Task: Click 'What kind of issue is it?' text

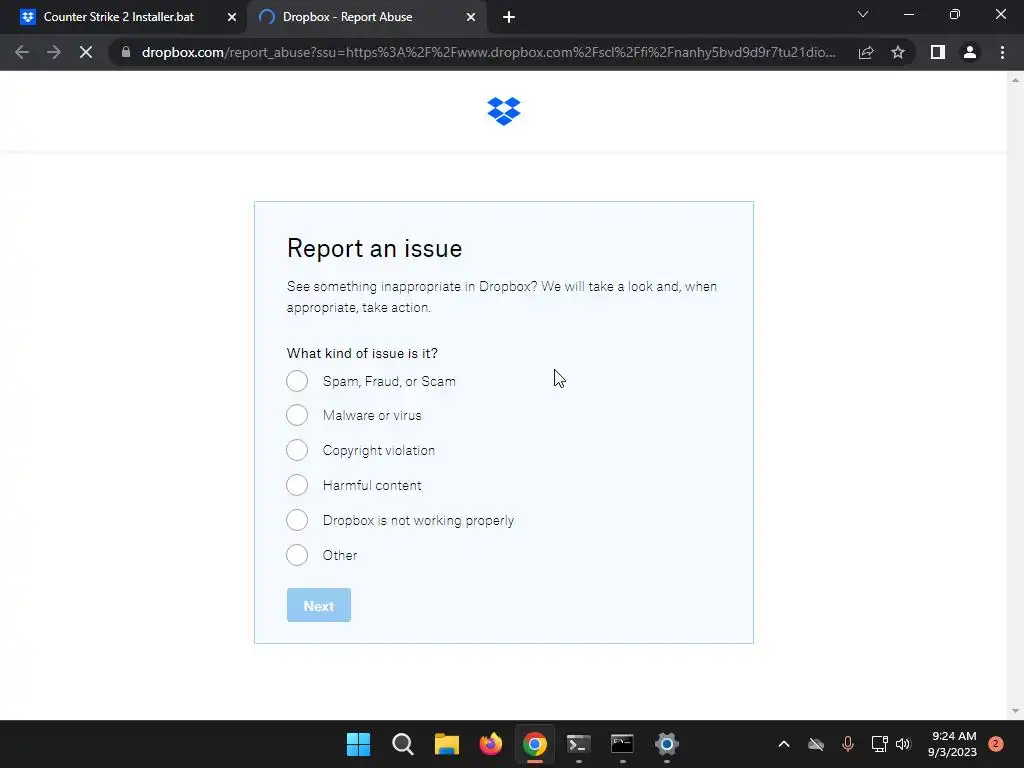Action: (362, 353)
